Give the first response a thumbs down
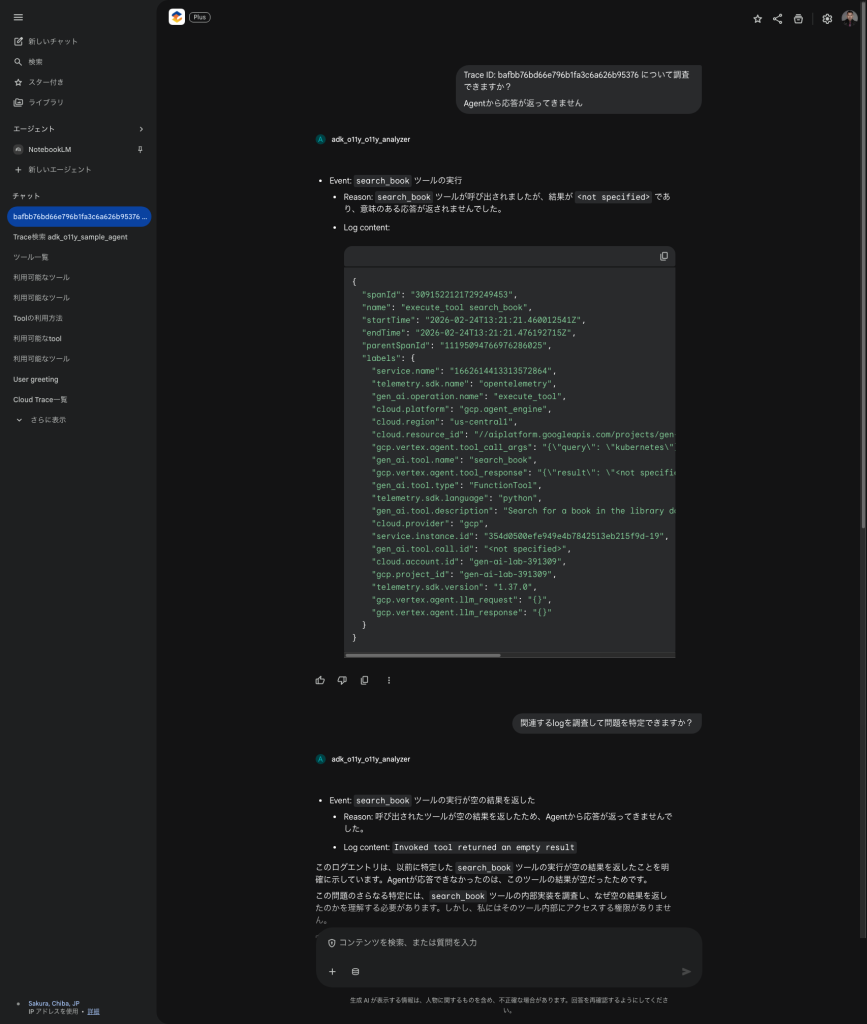This screenshot has width=867, height=1024. click(x=342, y=680)
